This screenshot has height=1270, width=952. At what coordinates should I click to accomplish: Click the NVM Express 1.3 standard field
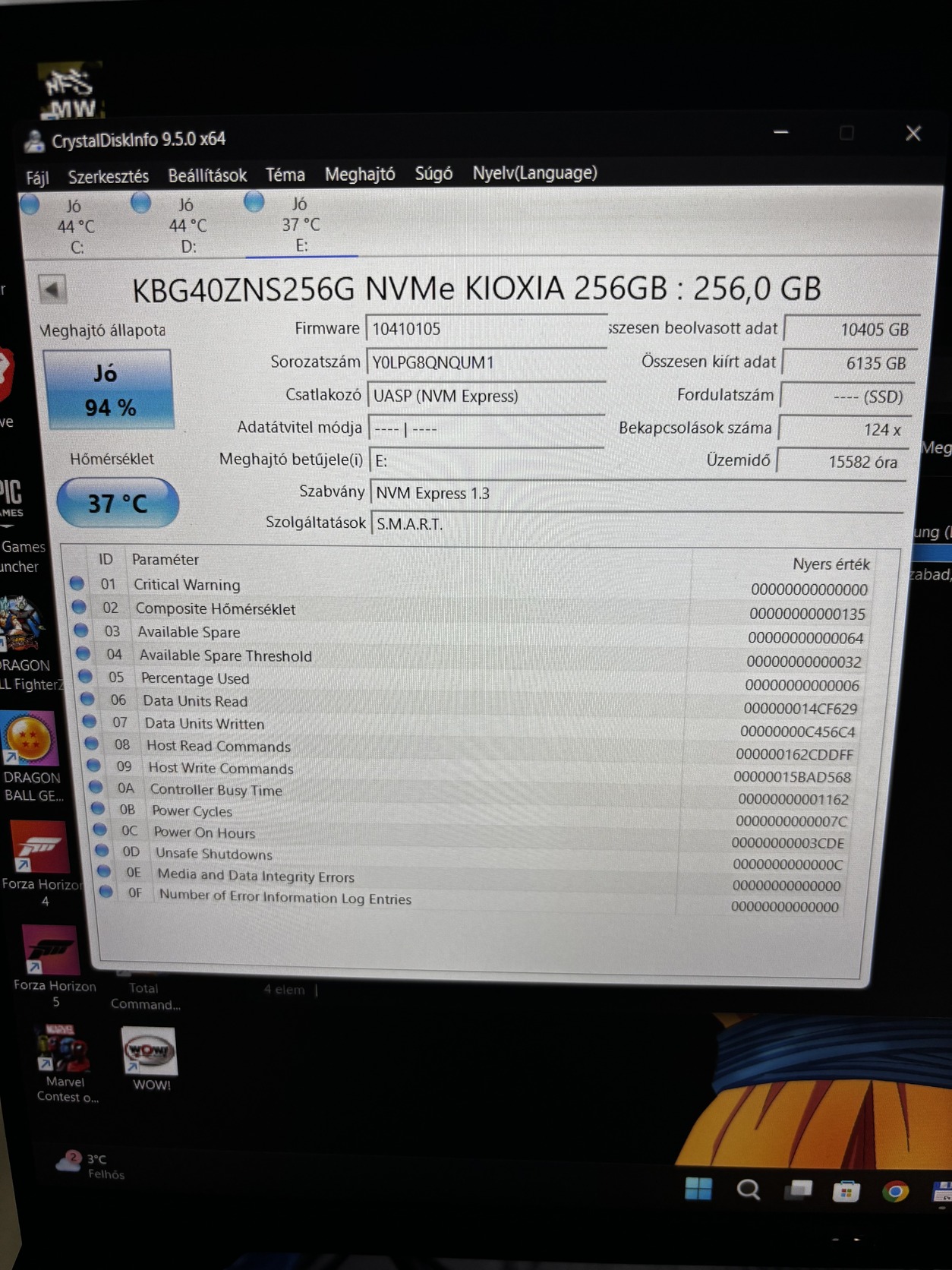638,492
